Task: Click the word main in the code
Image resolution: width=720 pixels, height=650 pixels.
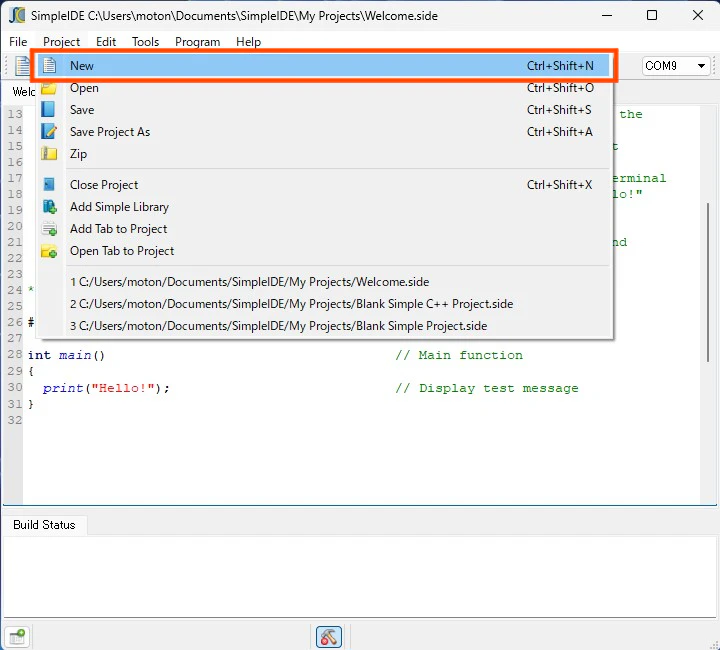Action: point(75,355)
